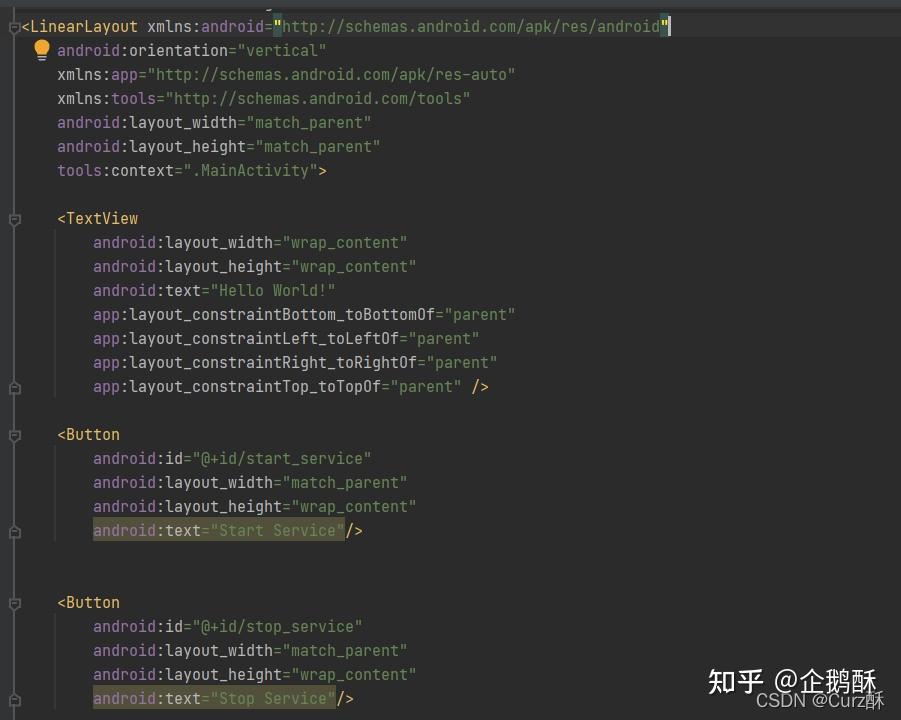The width and height of the screenshot is (901, 720).
Task: Open the intention actions lightbulb
Action: coord(41,49)
